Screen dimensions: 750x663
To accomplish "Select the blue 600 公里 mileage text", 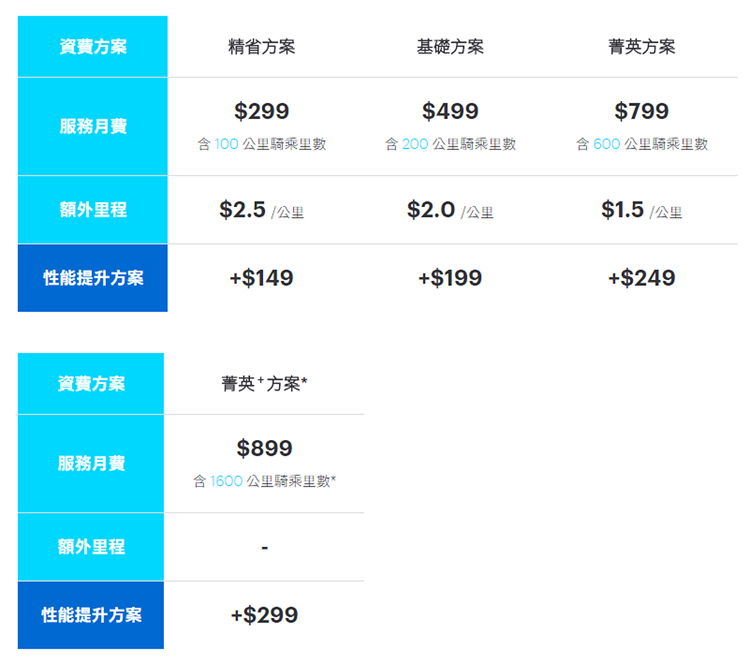I will point(606,144).
